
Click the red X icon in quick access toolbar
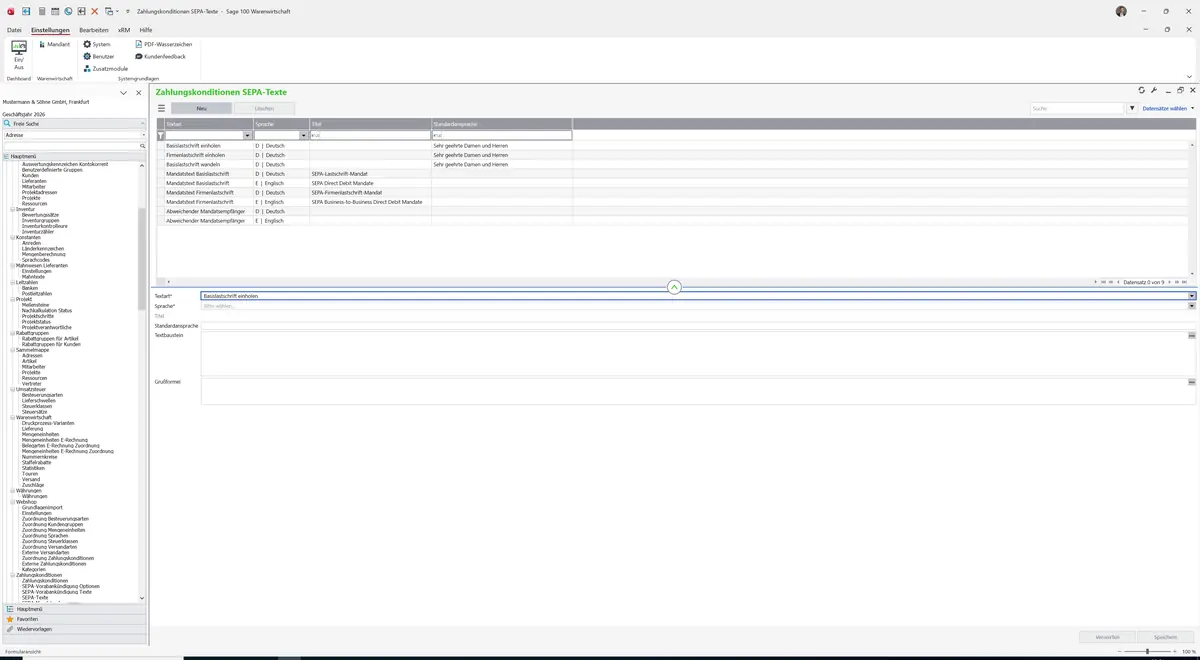[95, 10]
